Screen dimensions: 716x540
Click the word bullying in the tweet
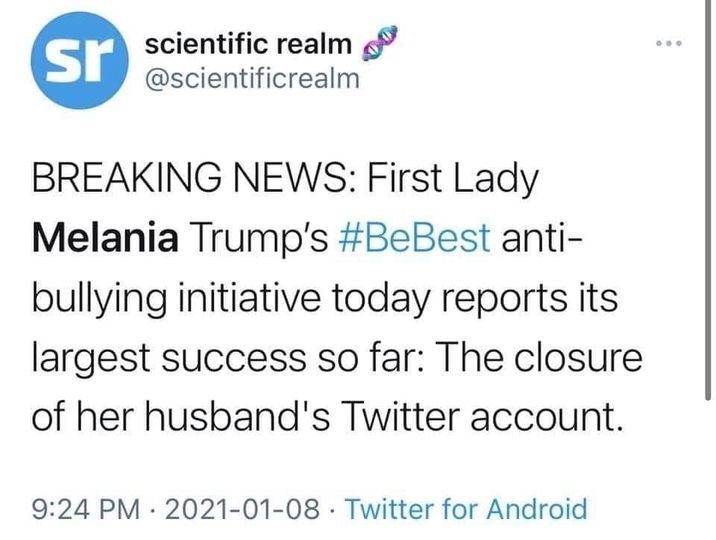click(96, 296)
